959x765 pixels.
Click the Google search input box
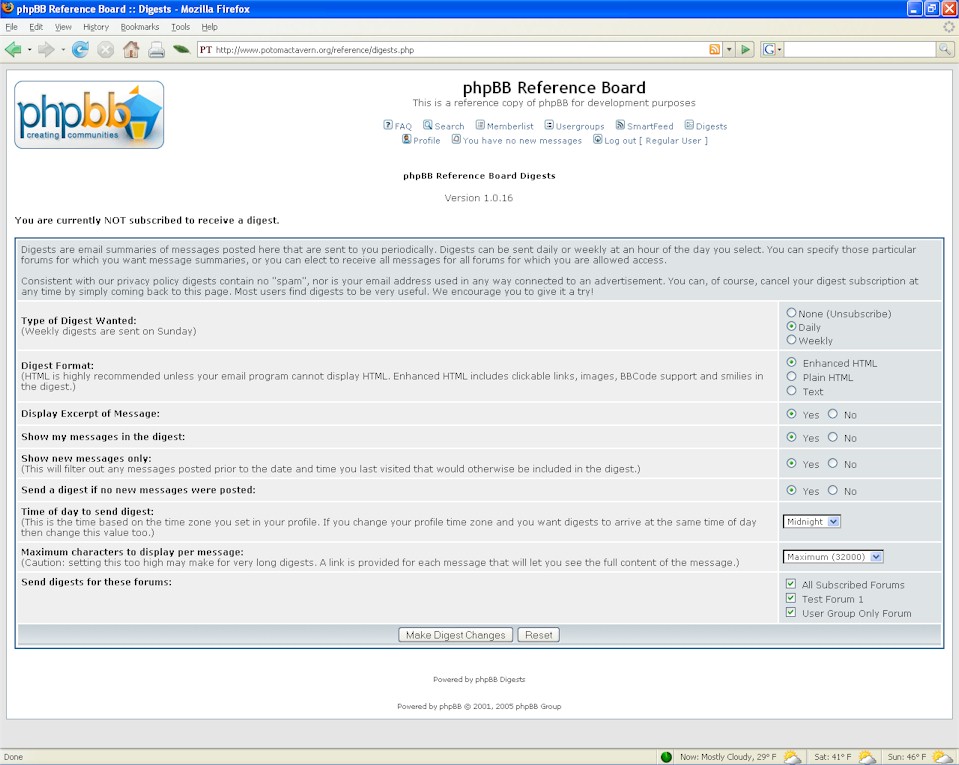click(860, 50)
